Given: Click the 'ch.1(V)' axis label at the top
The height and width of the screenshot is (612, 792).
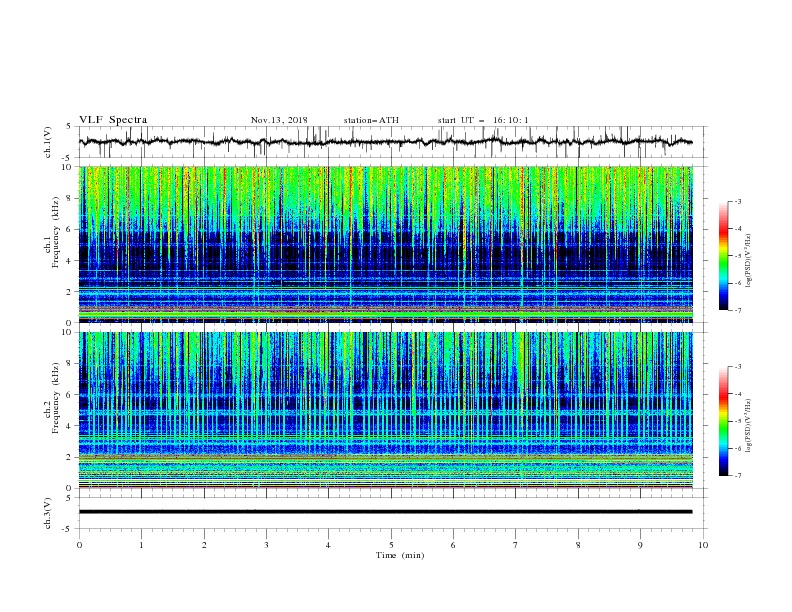Looking at the screenshot, I should tap(48, 142).
